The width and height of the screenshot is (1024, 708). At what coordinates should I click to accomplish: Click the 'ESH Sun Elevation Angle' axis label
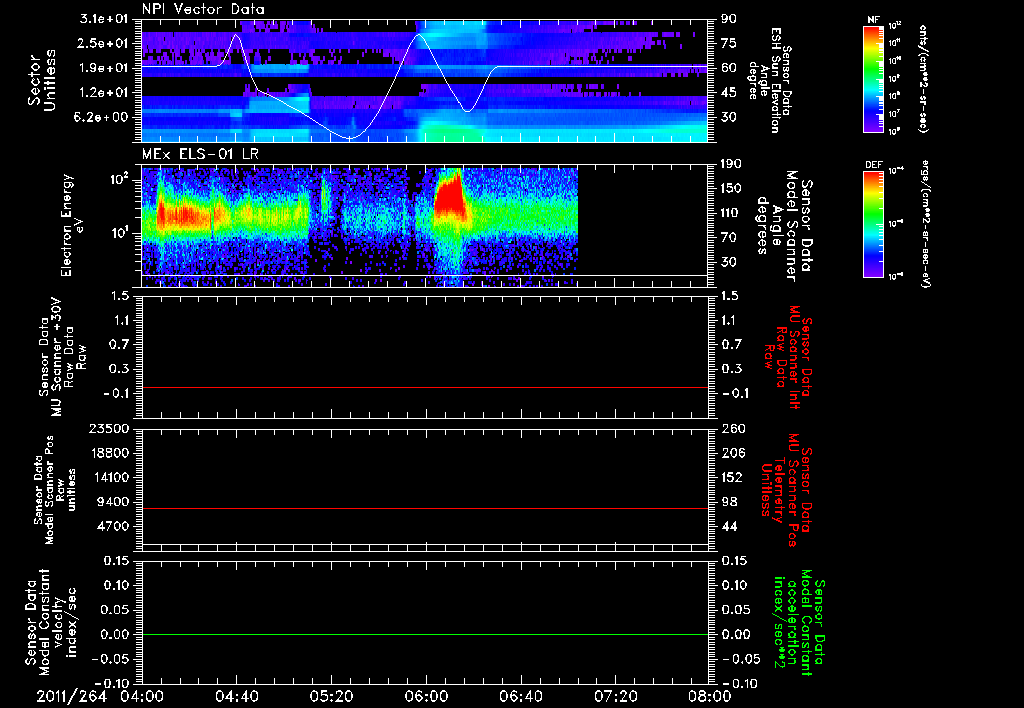click(770, 80)
